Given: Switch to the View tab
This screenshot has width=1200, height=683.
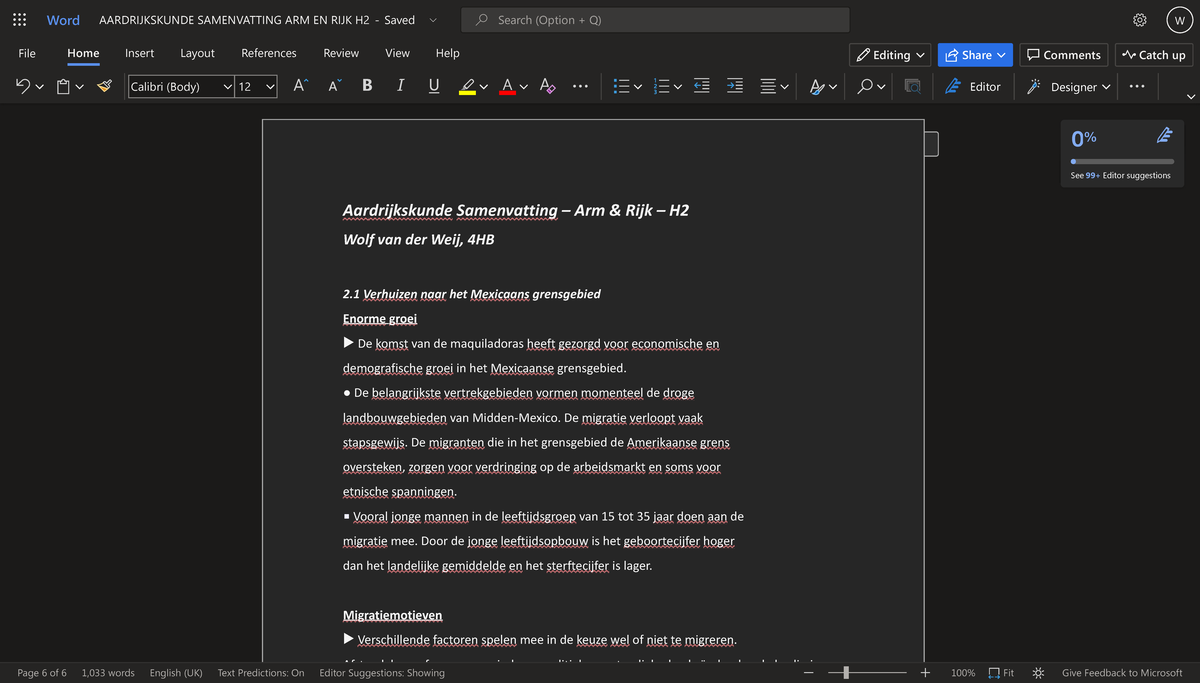Looking at the screenshot, I should point(397,53).
